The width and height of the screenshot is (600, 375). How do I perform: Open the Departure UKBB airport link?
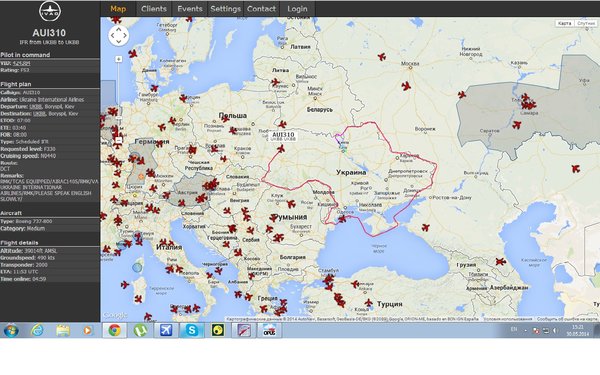[x=36, y=106]
